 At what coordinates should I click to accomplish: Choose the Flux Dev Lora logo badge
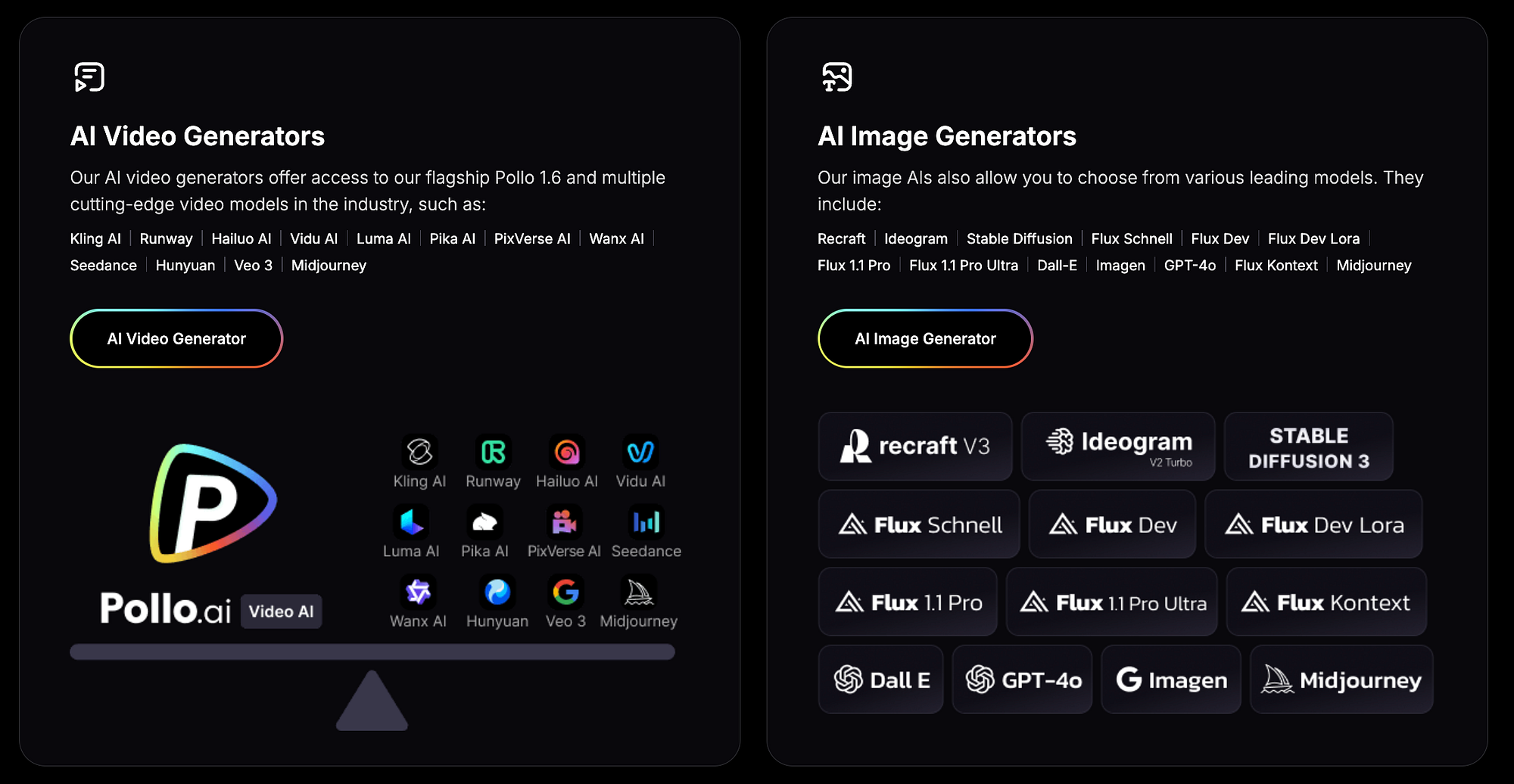coord(1313,524)
